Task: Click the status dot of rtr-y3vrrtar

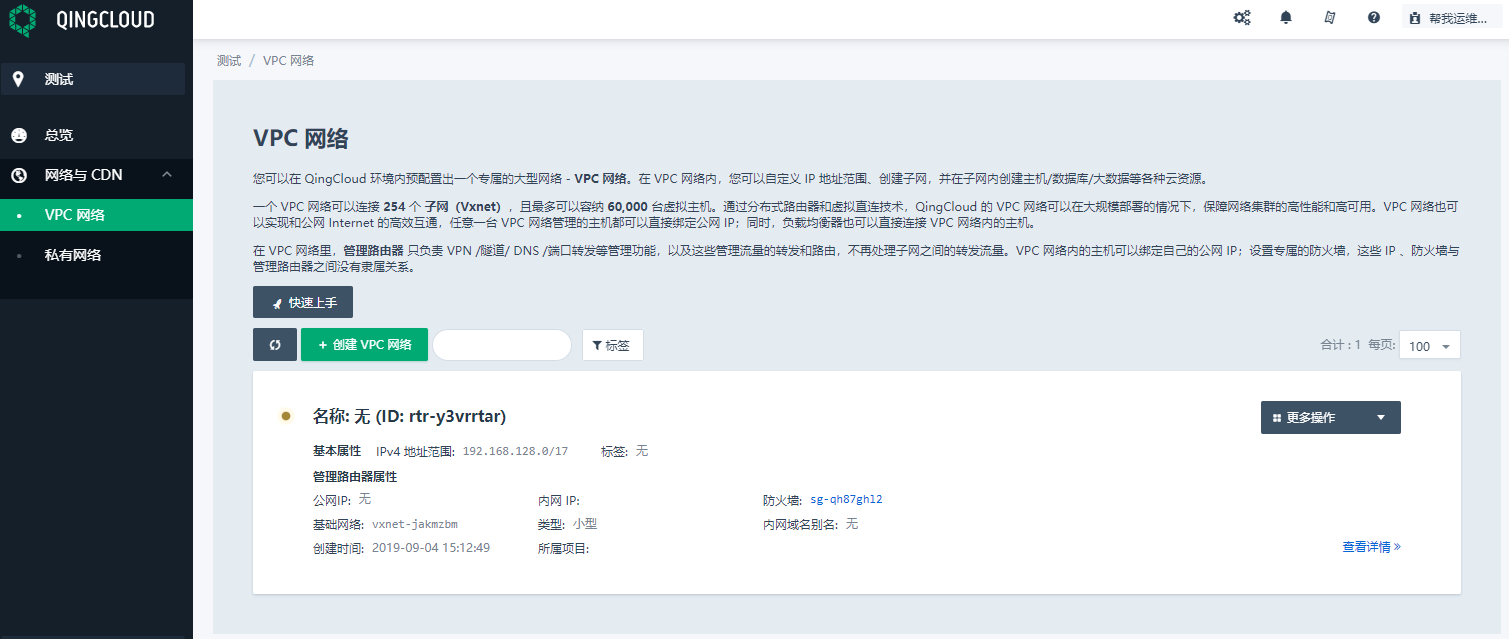Action: [x=286, y=416]
